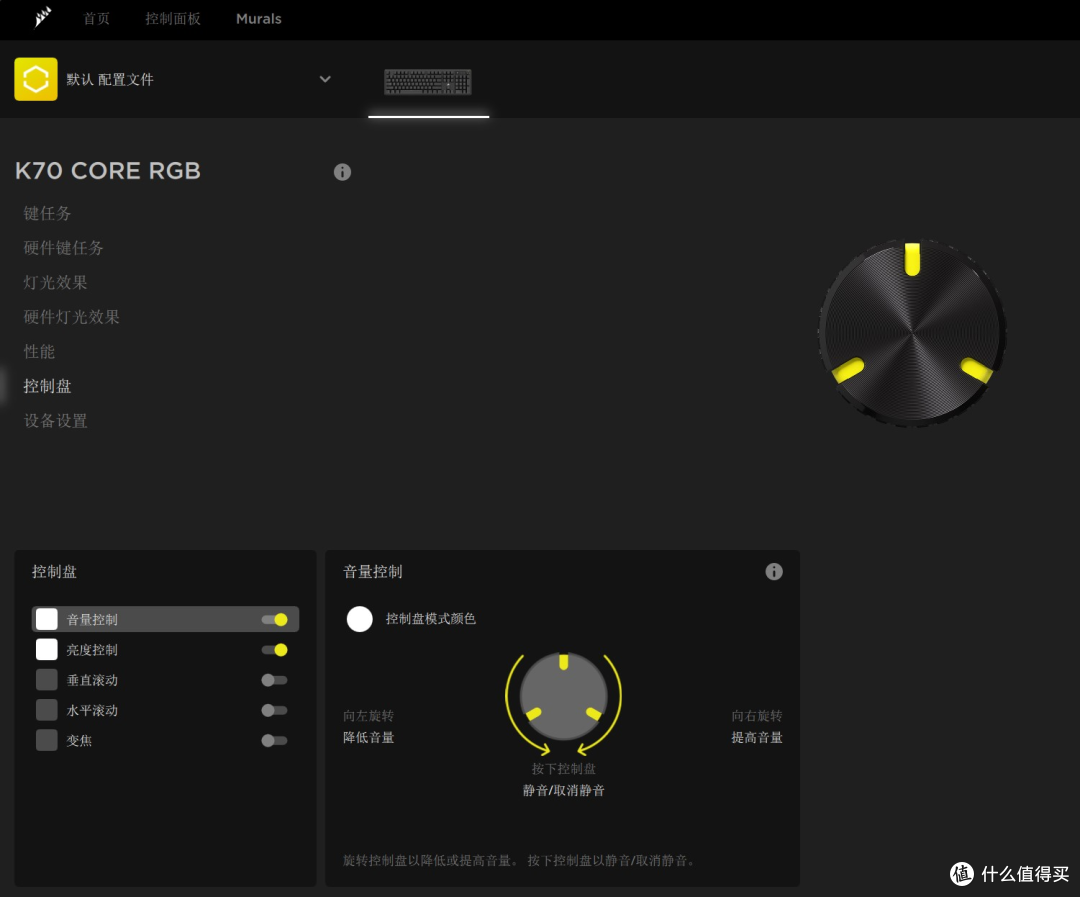This screenshot has width=1080, height=897.
Task: Open info icon in 音量控制 panel
Action: click(773, 571)
